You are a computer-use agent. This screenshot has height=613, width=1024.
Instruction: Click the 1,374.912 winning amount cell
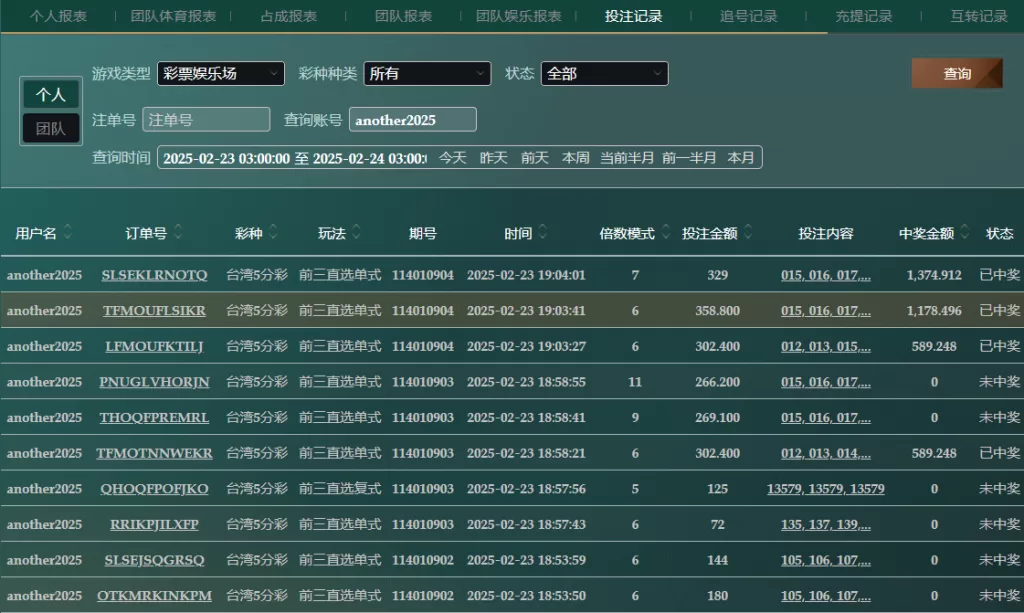tap(934, 275)
